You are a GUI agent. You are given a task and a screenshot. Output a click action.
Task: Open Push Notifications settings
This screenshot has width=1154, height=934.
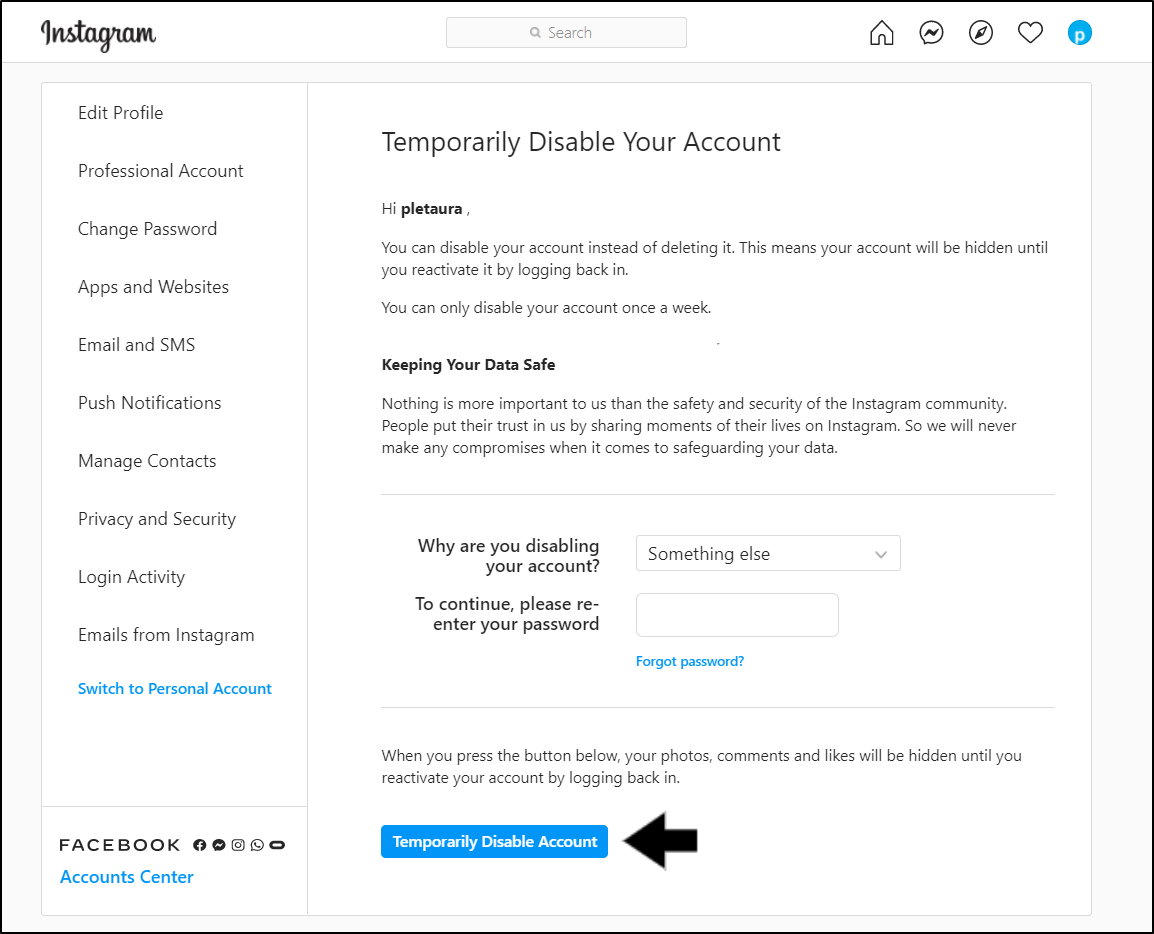149,403
